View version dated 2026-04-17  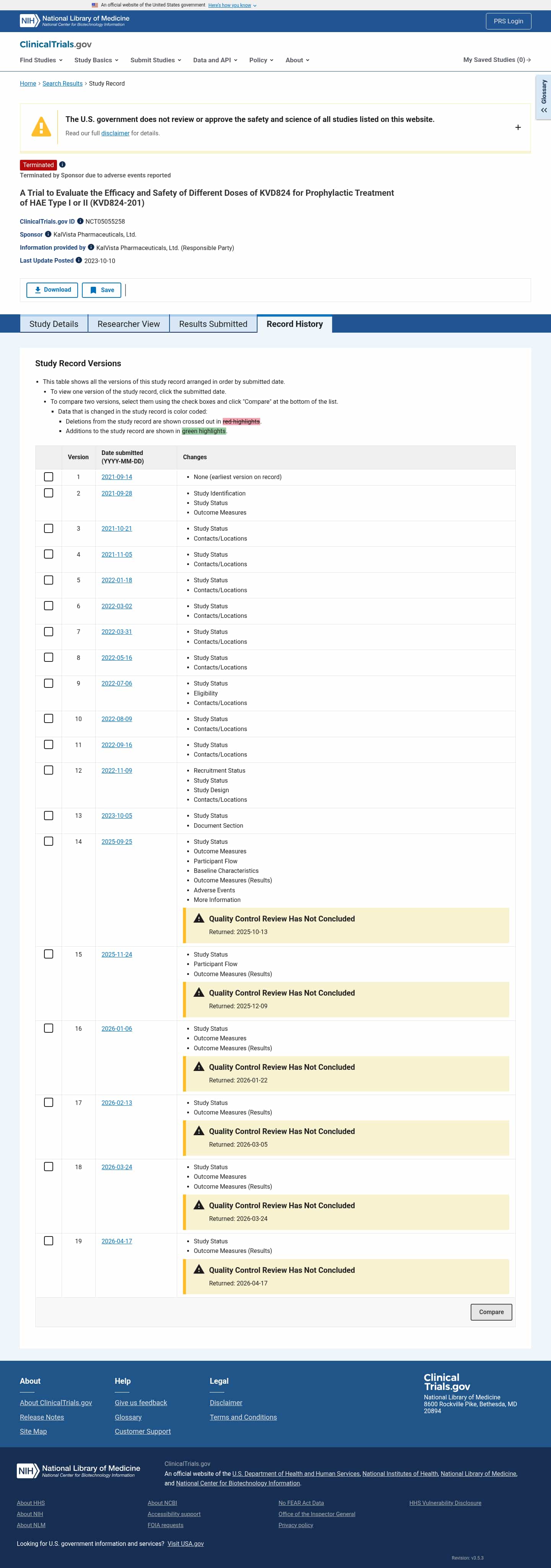point(117,1241)
